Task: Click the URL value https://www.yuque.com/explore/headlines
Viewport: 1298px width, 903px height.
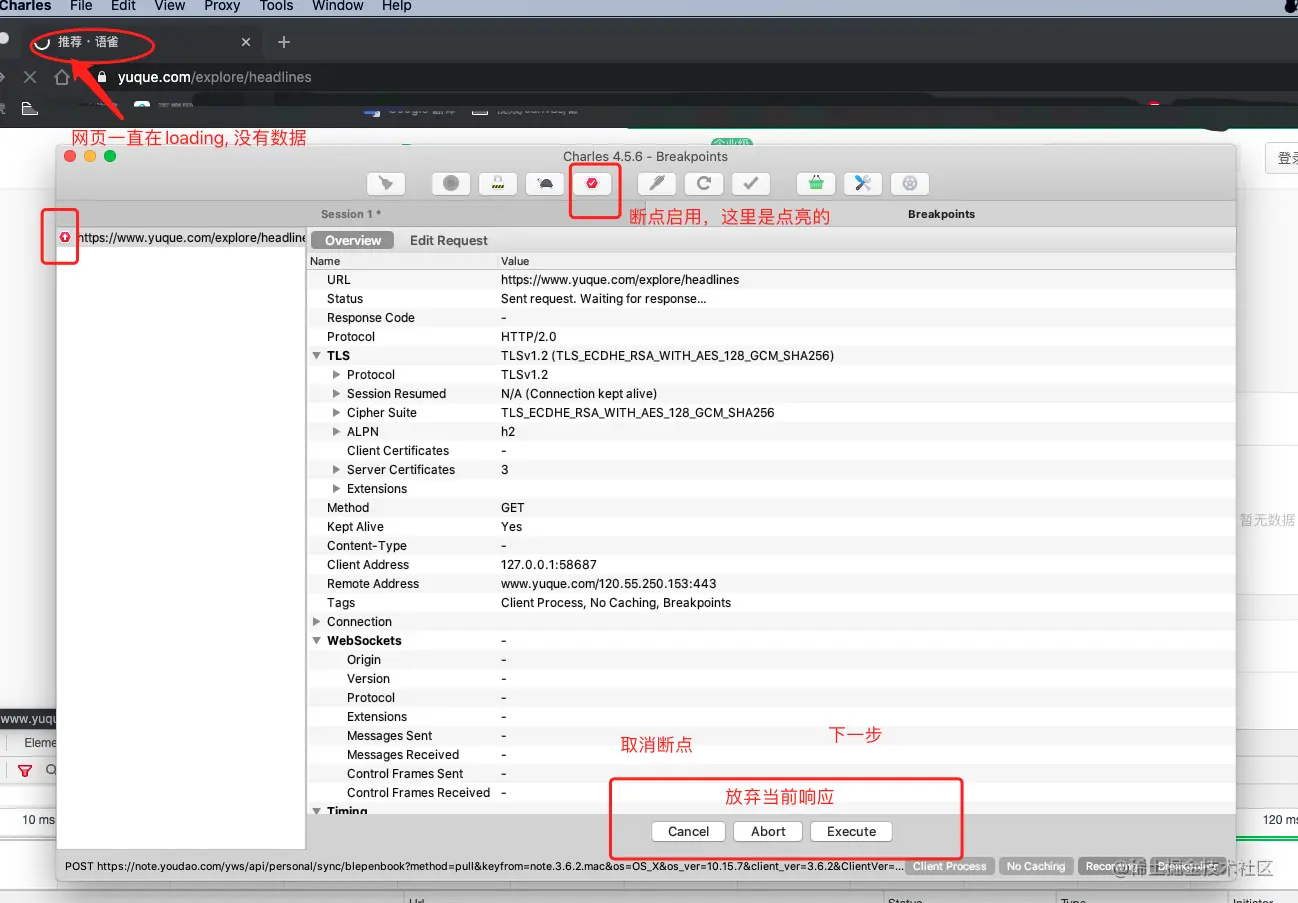Action: (x=620, y=280)
